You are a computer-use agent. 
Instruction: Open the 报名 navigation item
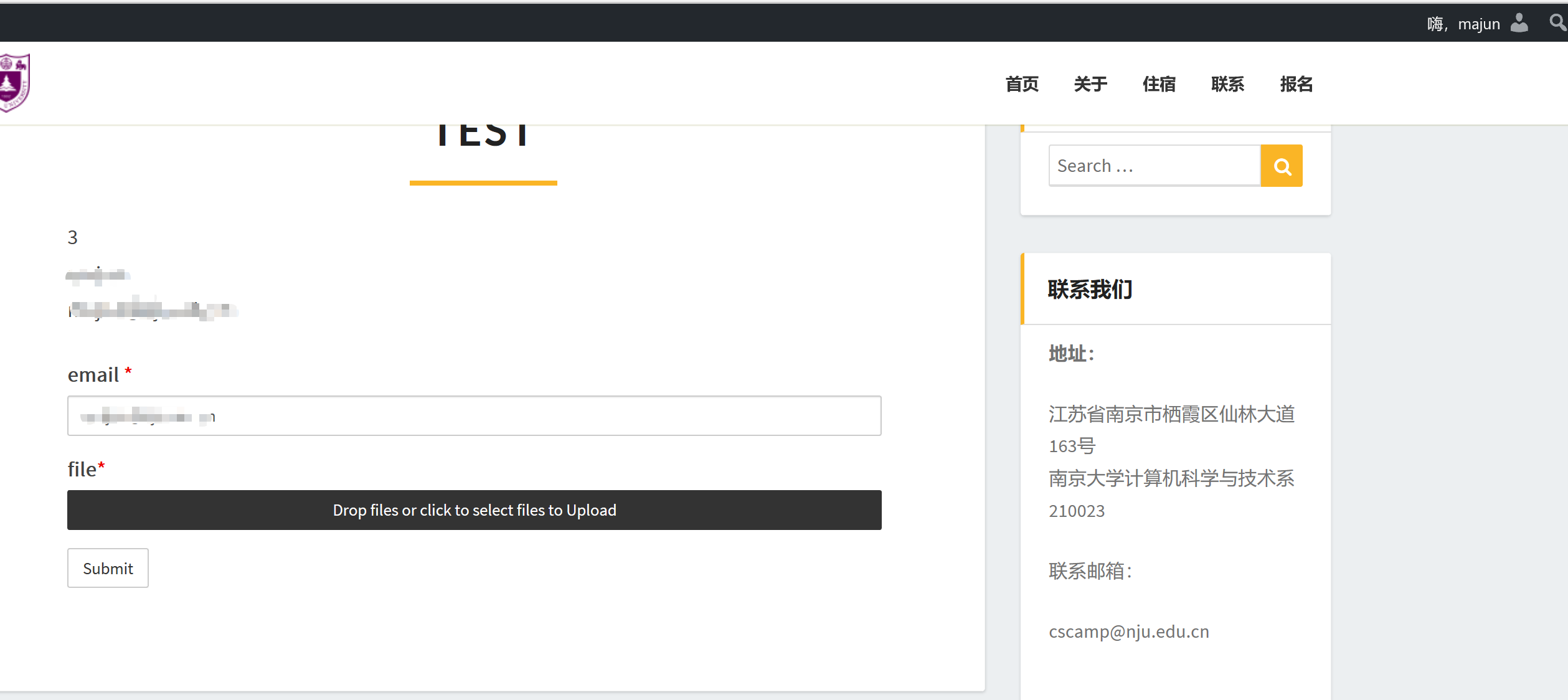coord(1296,84)
